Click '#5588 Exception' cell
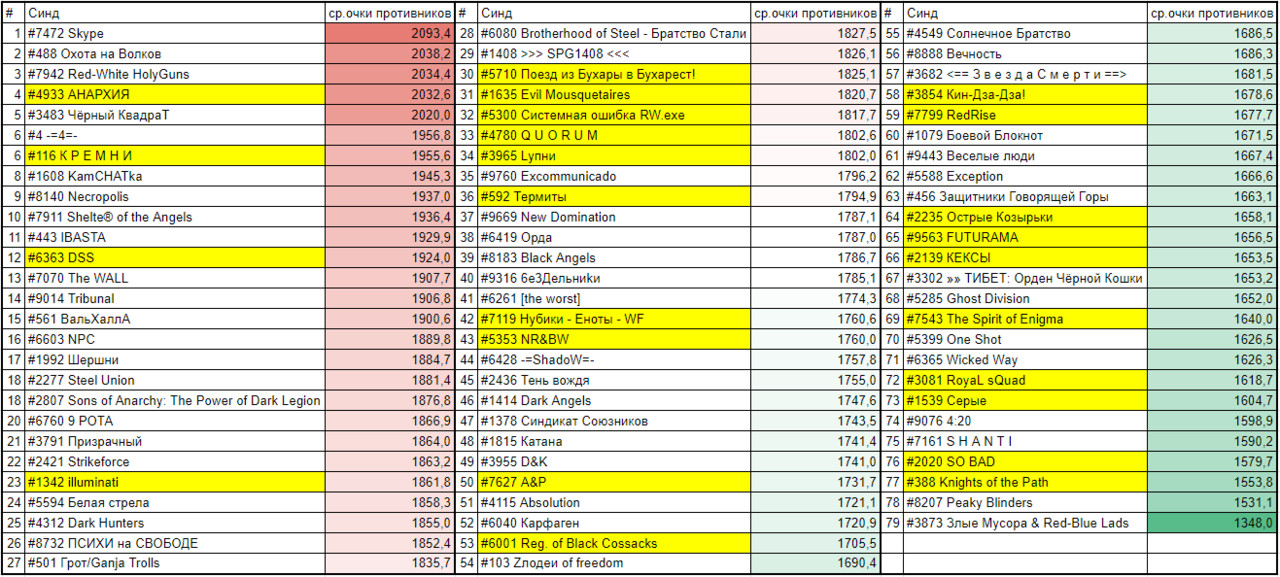 pos(1025,176)
